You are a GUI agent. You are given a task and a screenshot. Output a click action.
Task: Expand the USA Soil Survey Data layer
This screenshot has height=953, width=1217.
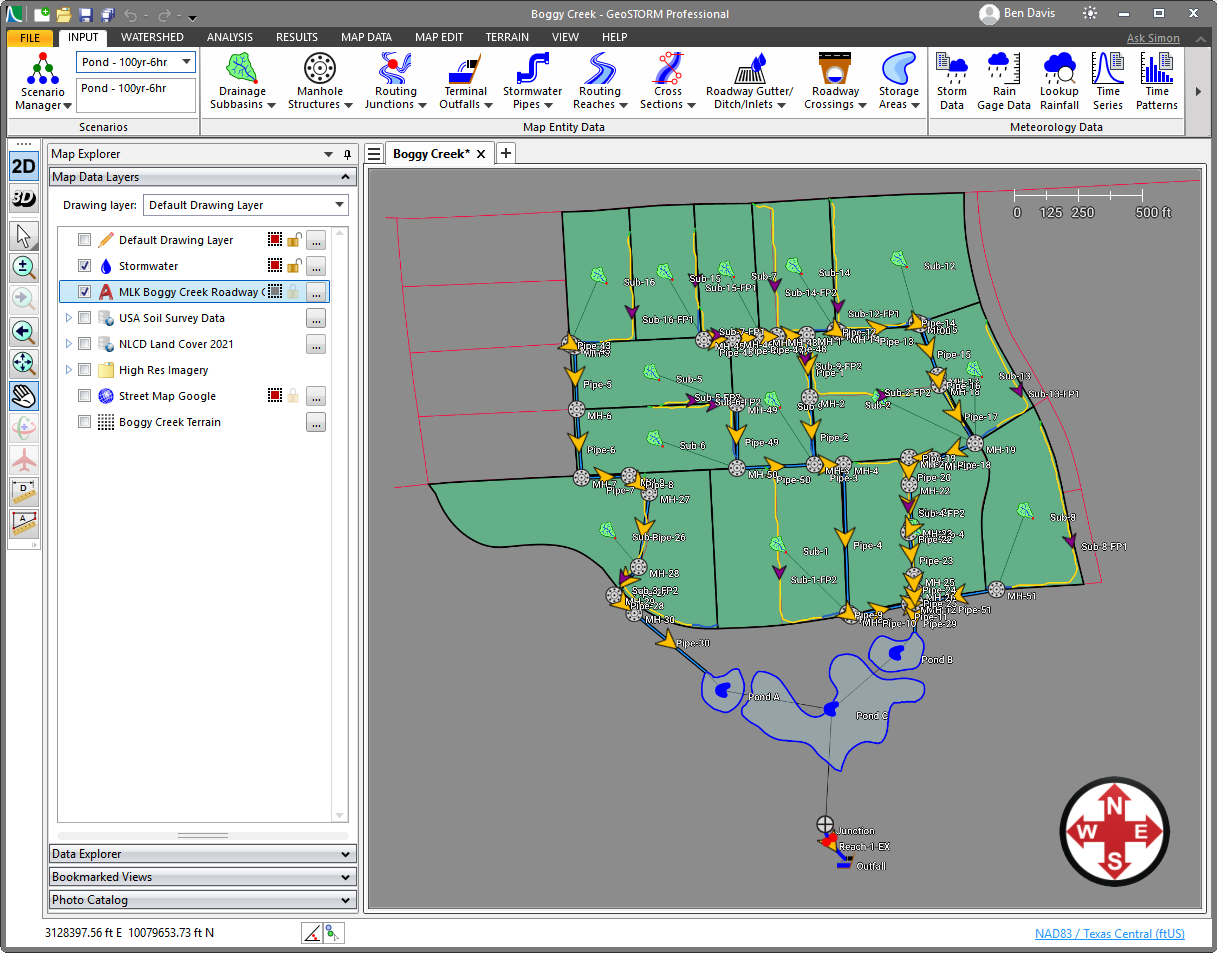pos(70,318)
